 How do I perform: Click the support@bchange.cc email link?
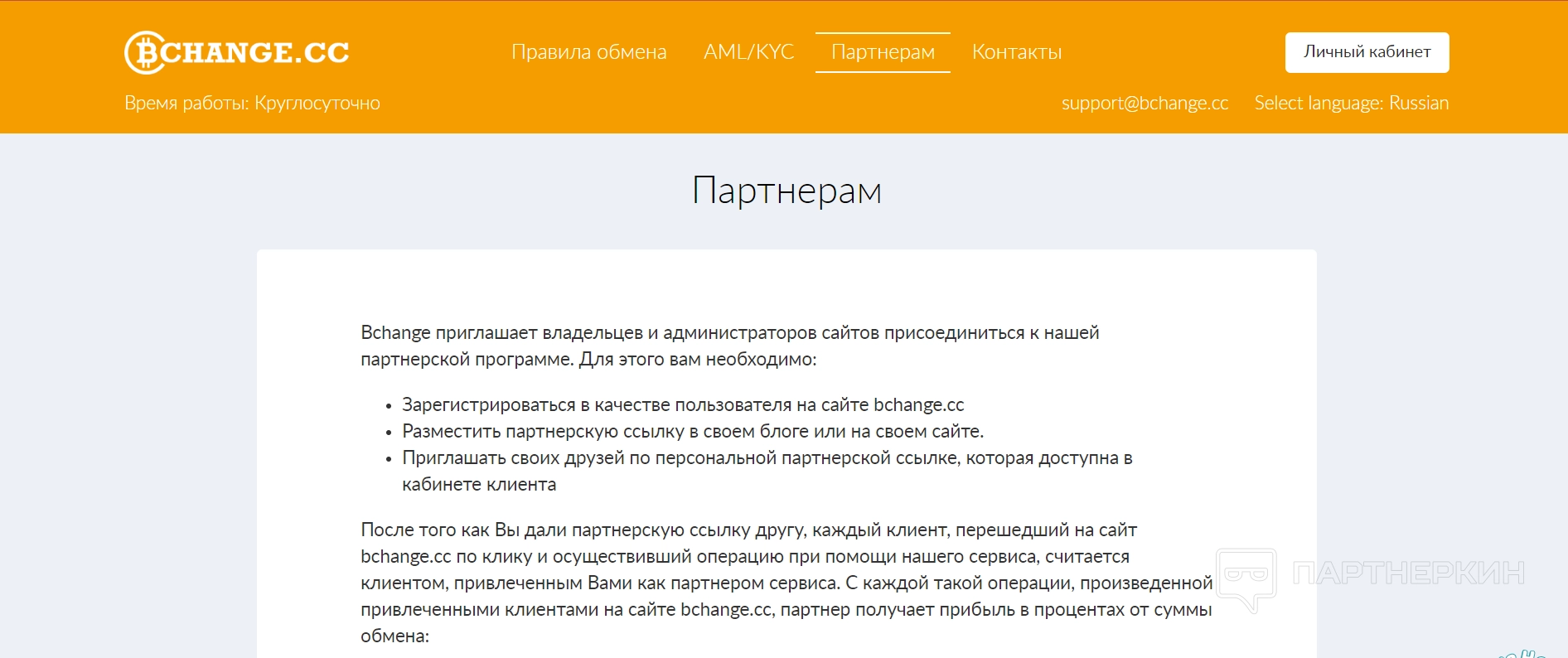pos(1145,103)
